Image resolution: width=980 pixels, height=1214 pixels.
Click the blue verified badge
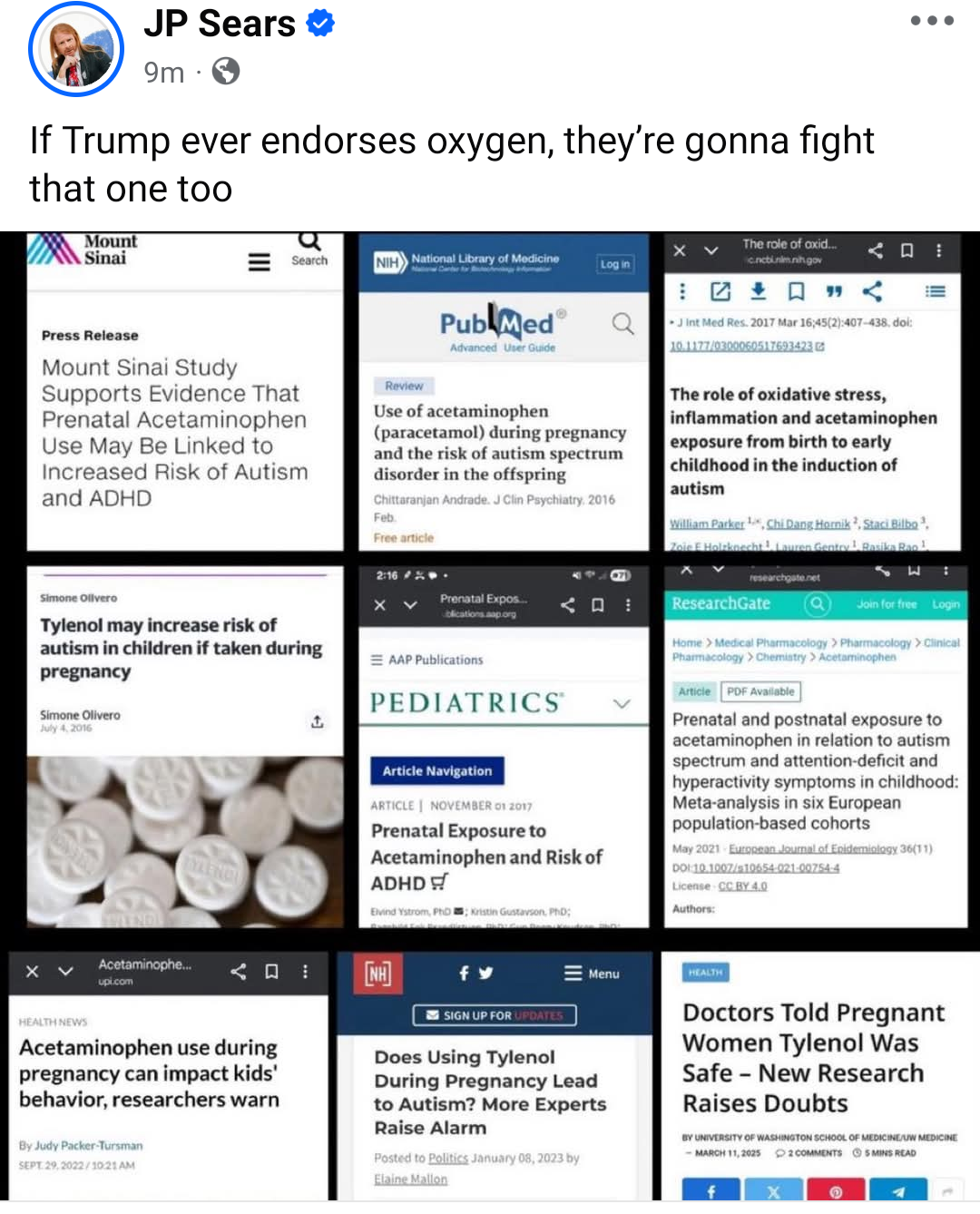320,24
